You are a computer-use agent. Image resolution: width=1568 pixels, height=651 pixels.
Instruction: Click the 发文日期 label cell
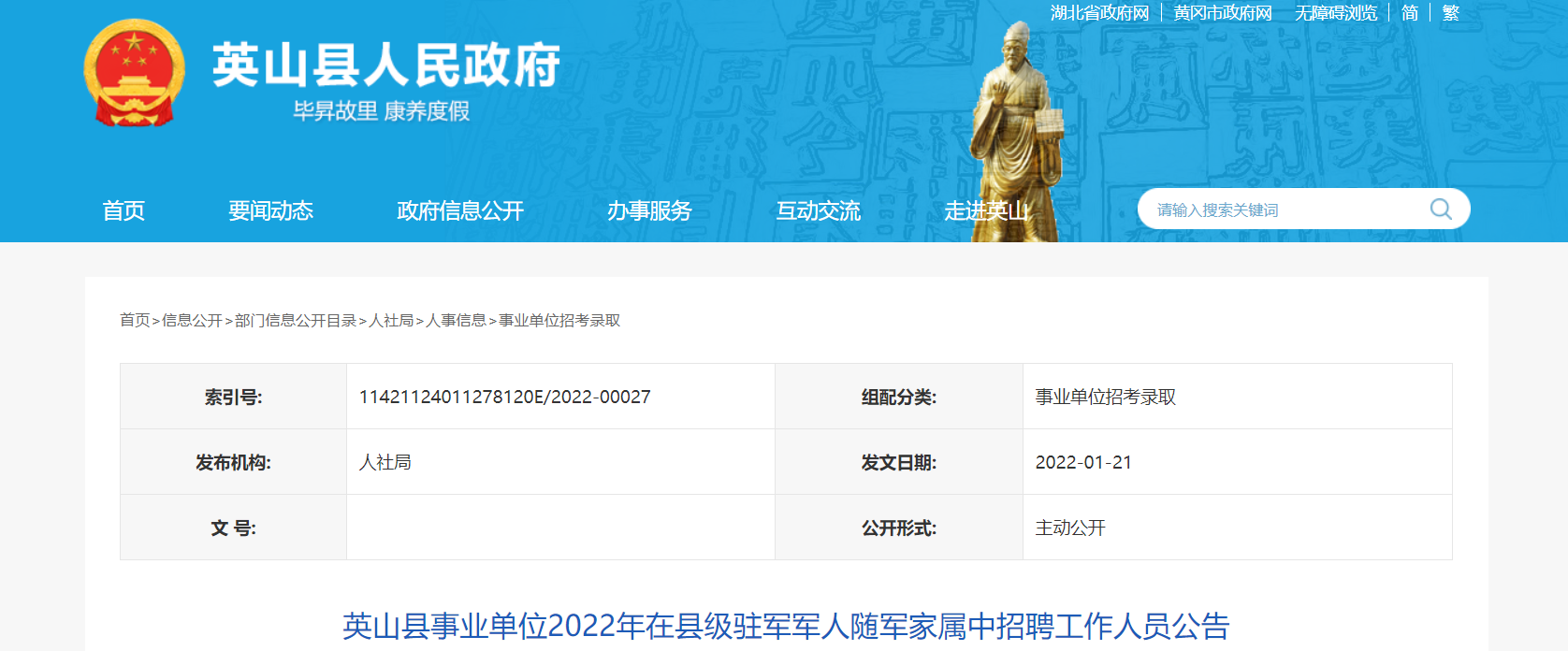click(x=899, y=462)
